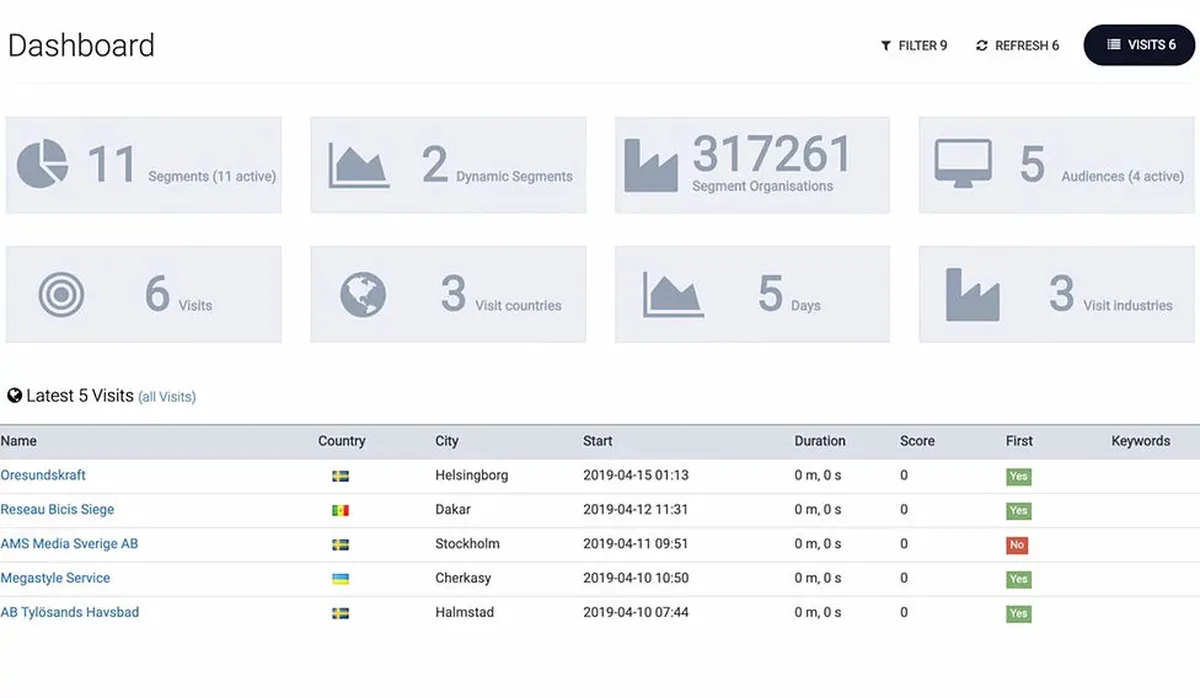Click the pie chart icon on Segments card
This screenshot has width=1200, height=698.
[43, 164]
